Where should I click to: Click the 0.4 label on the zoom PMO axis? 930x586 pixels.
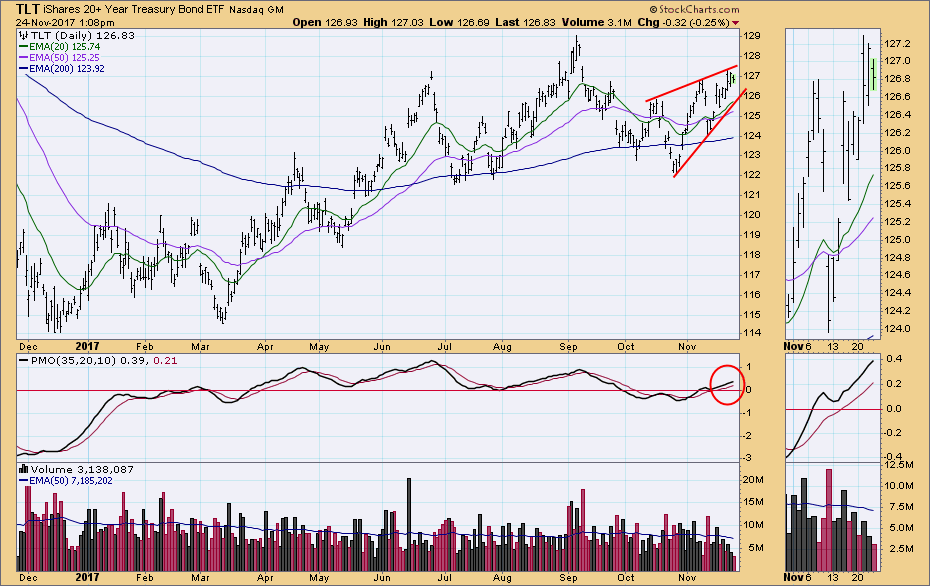point(895,359)
